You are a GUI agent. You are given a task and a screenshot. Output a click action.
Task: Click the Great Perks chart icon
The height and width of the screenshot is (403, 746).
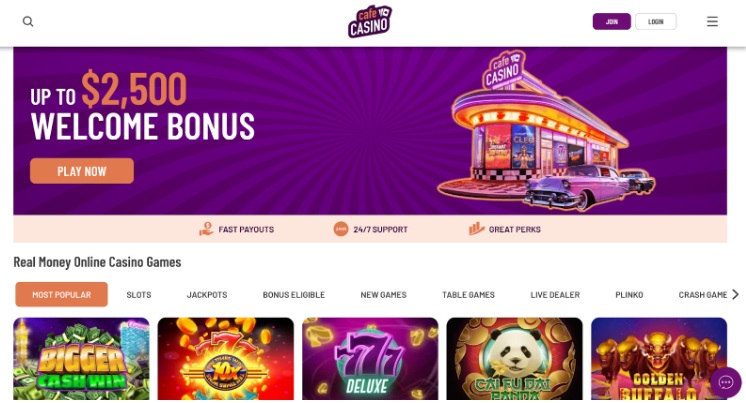[476, 229]
